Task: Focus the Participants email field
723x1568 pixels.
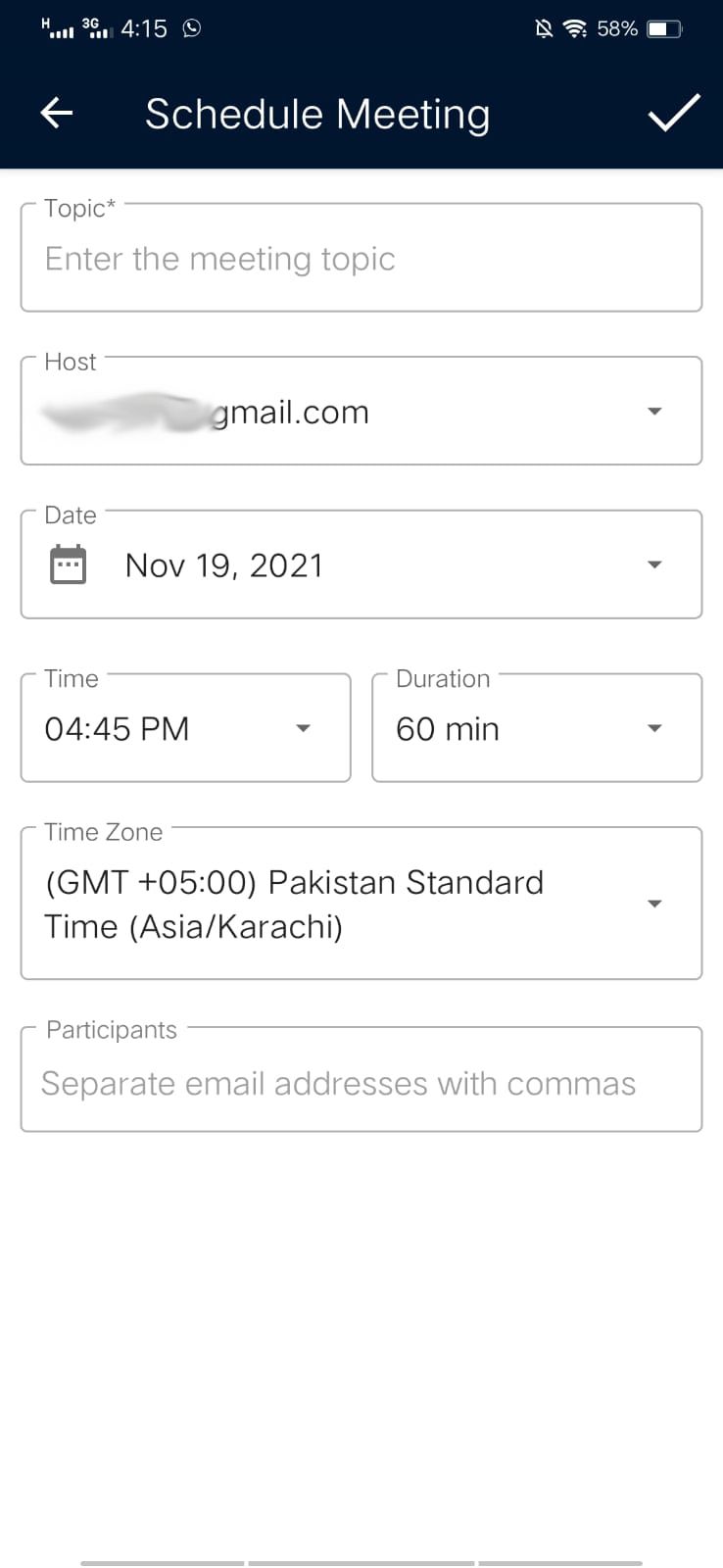Action: coord(361,1083)
